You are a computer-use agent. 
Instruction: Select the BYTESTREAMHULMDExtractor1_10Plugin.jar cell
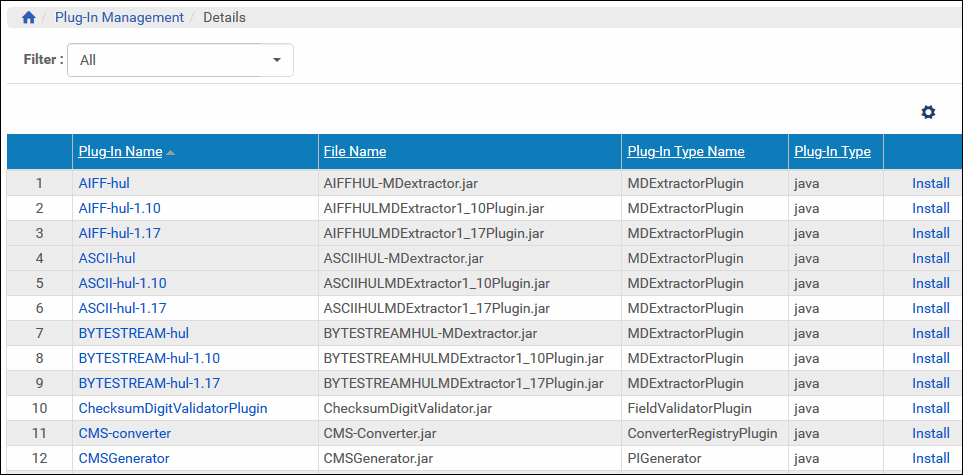470,358
